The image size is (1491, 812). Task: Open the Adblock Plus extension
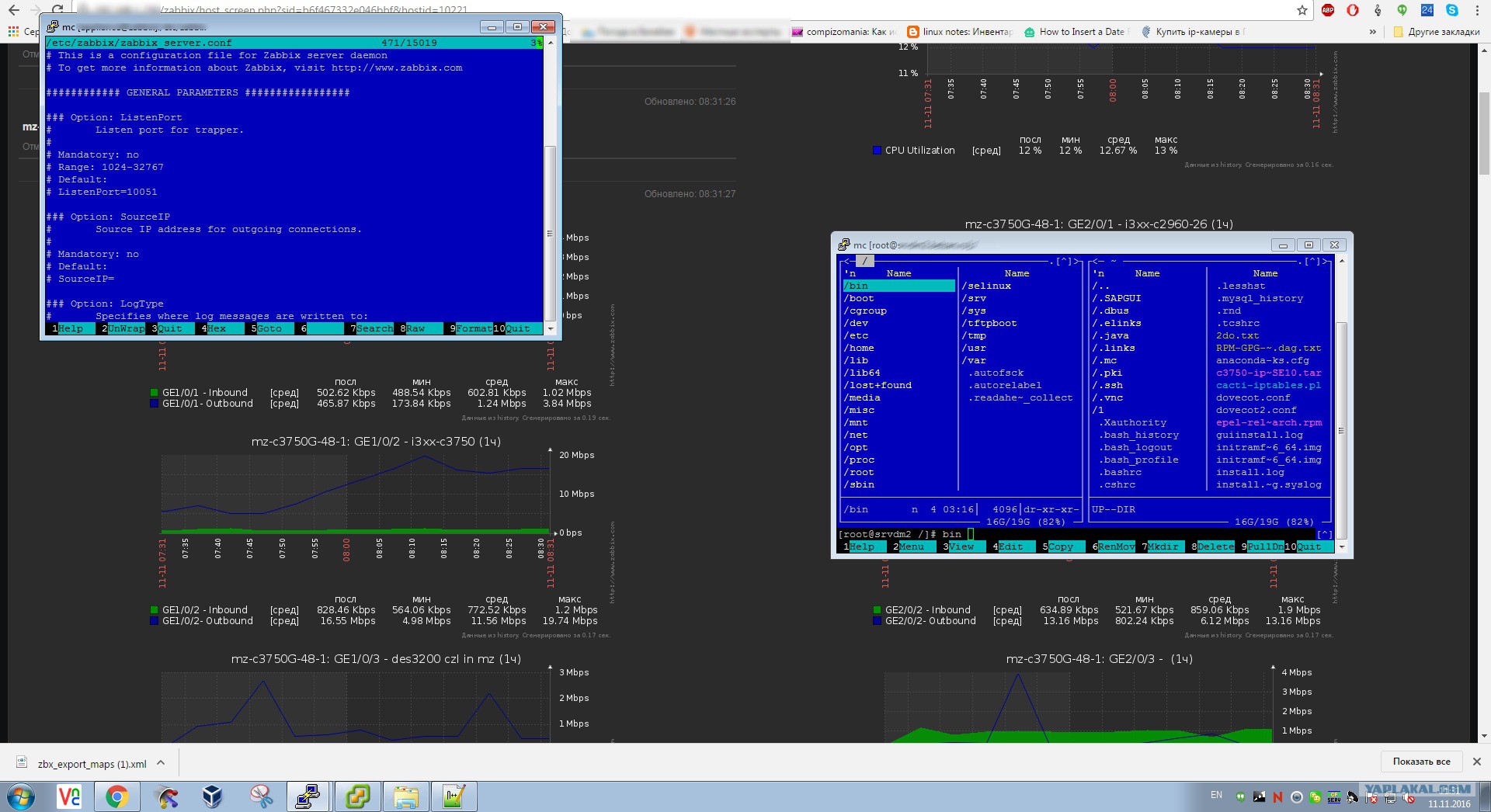[1328, 10]
